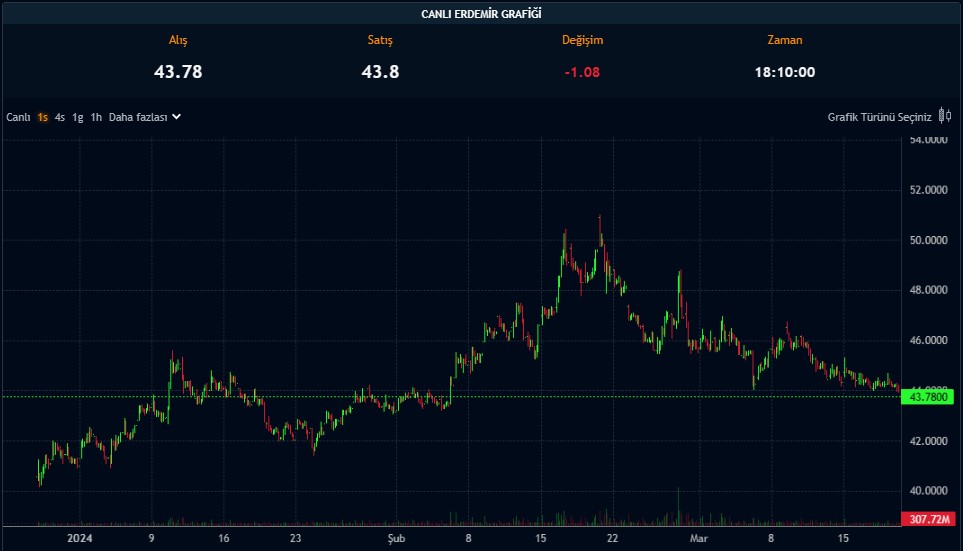This screenshot has height=551, width=963.
Task: Open the Daha fazlası intervals menu
Action: coord(138,117)
